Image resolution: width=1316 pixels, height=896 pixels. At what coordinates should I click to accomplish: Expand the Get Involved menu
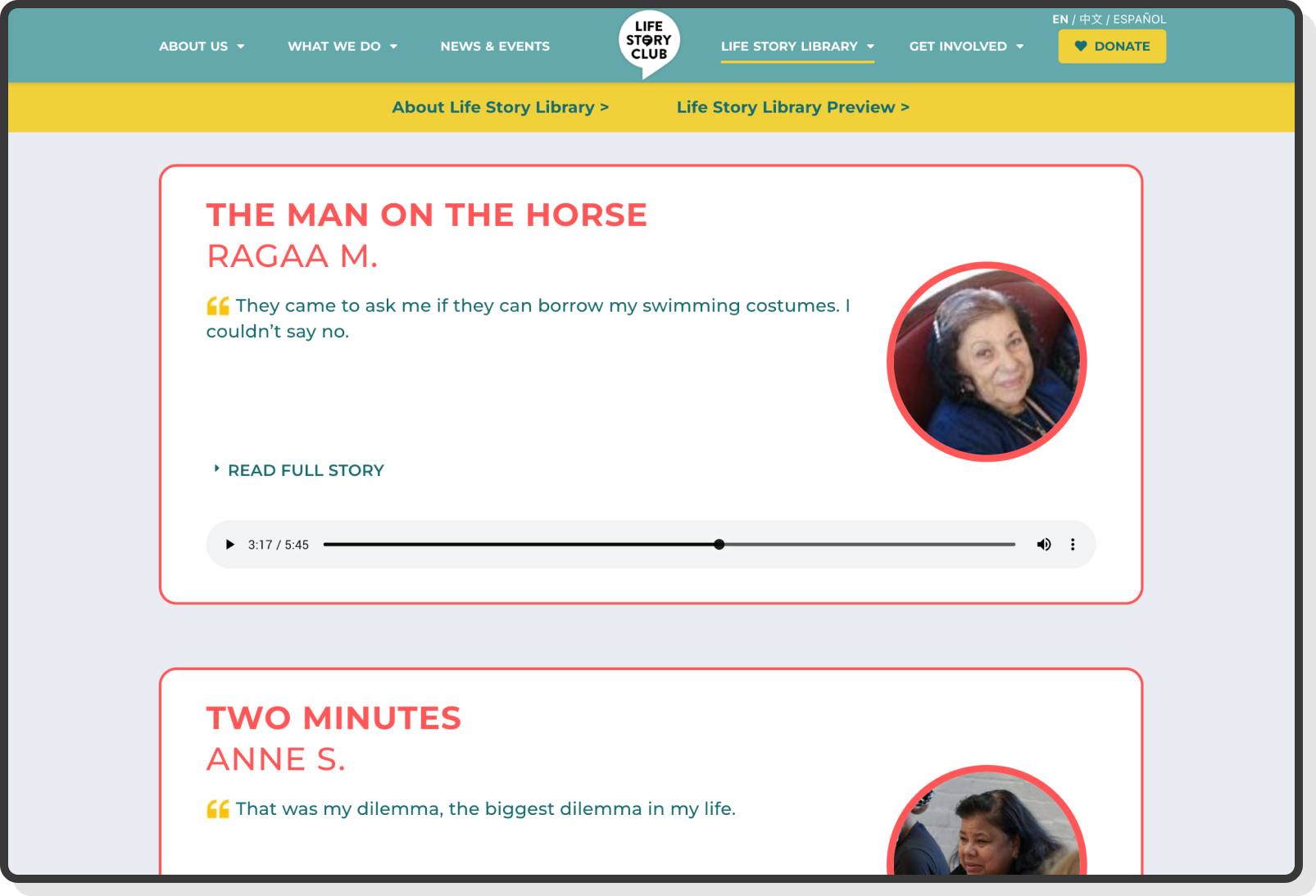click(965, 47)
